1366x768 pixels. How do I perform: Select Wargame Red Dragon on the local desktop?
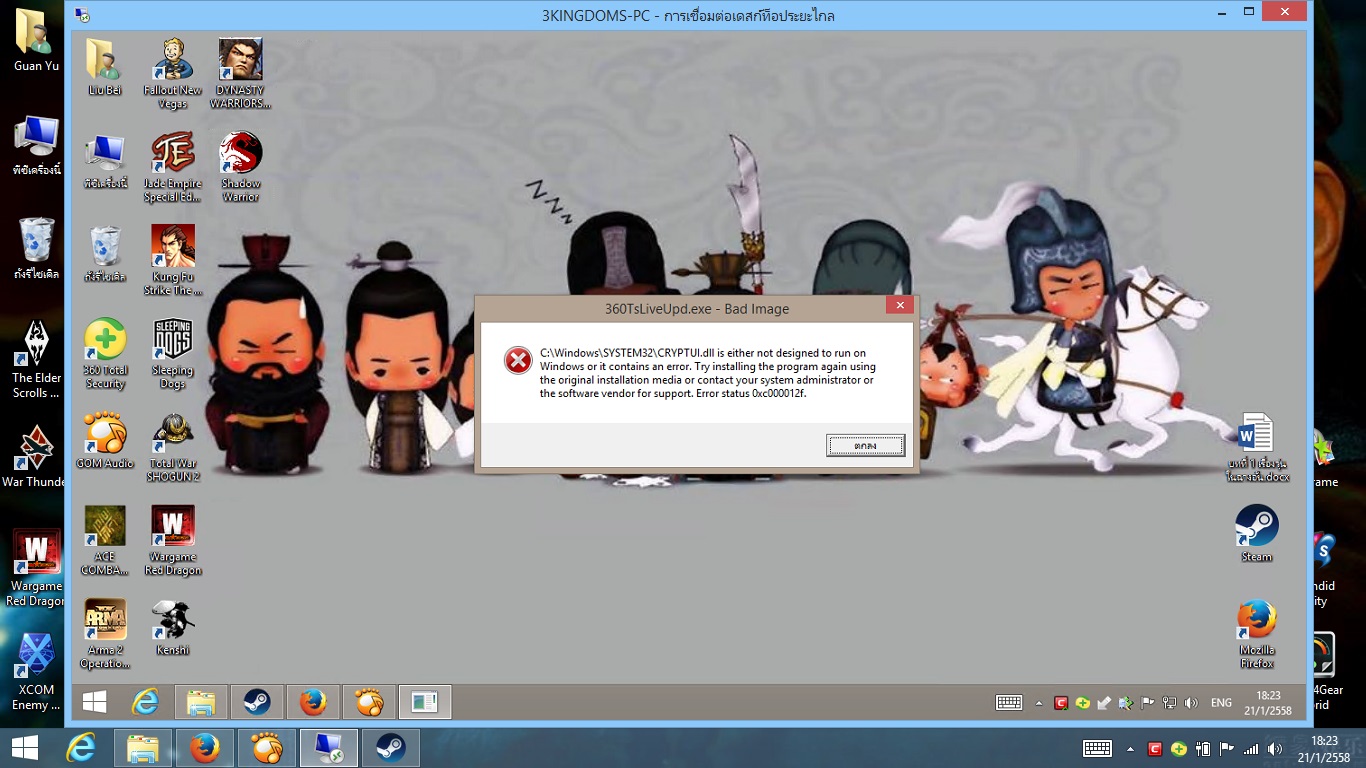click(x=36, y=567)
